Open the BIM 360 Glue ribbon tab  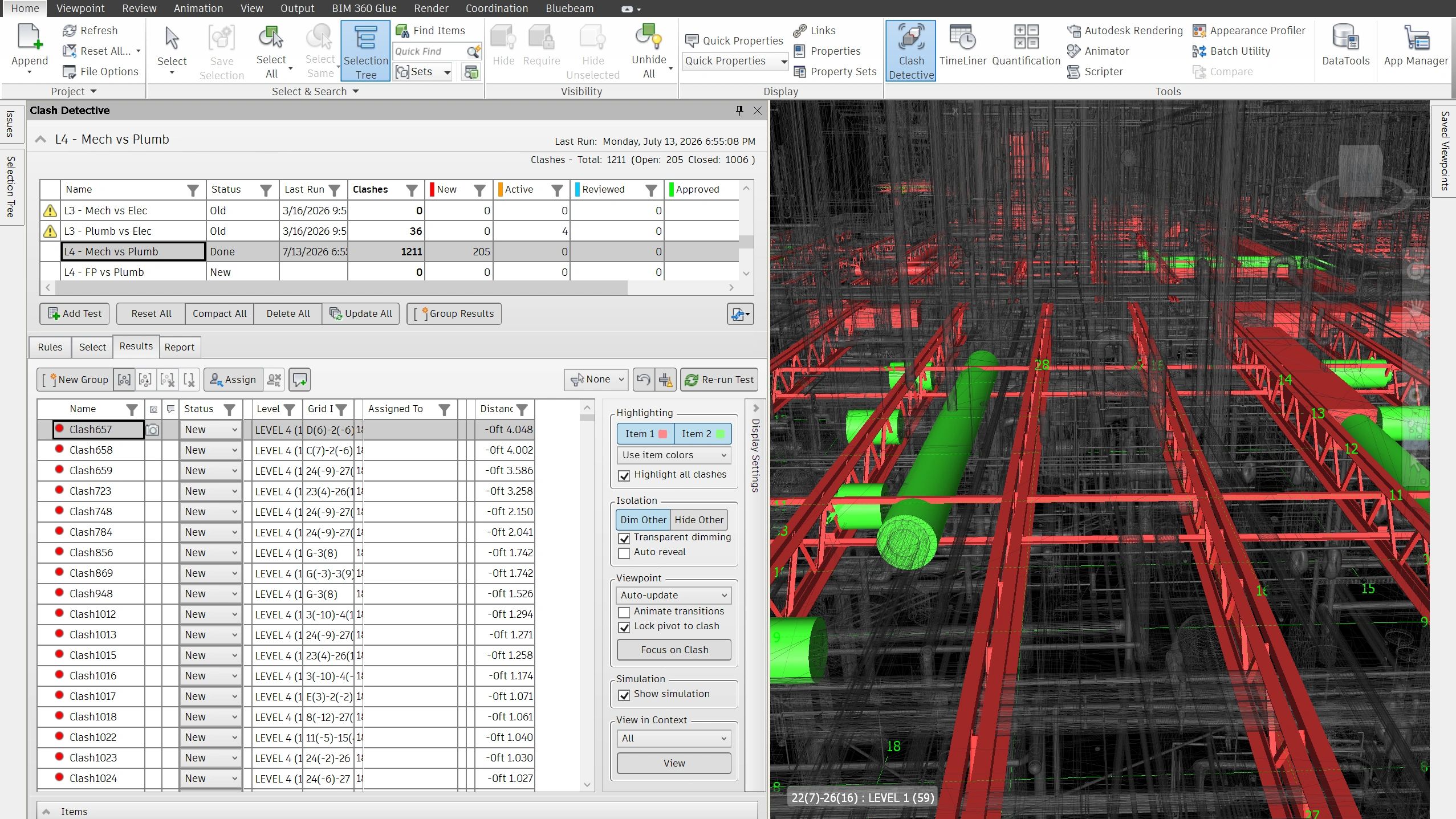364,9
